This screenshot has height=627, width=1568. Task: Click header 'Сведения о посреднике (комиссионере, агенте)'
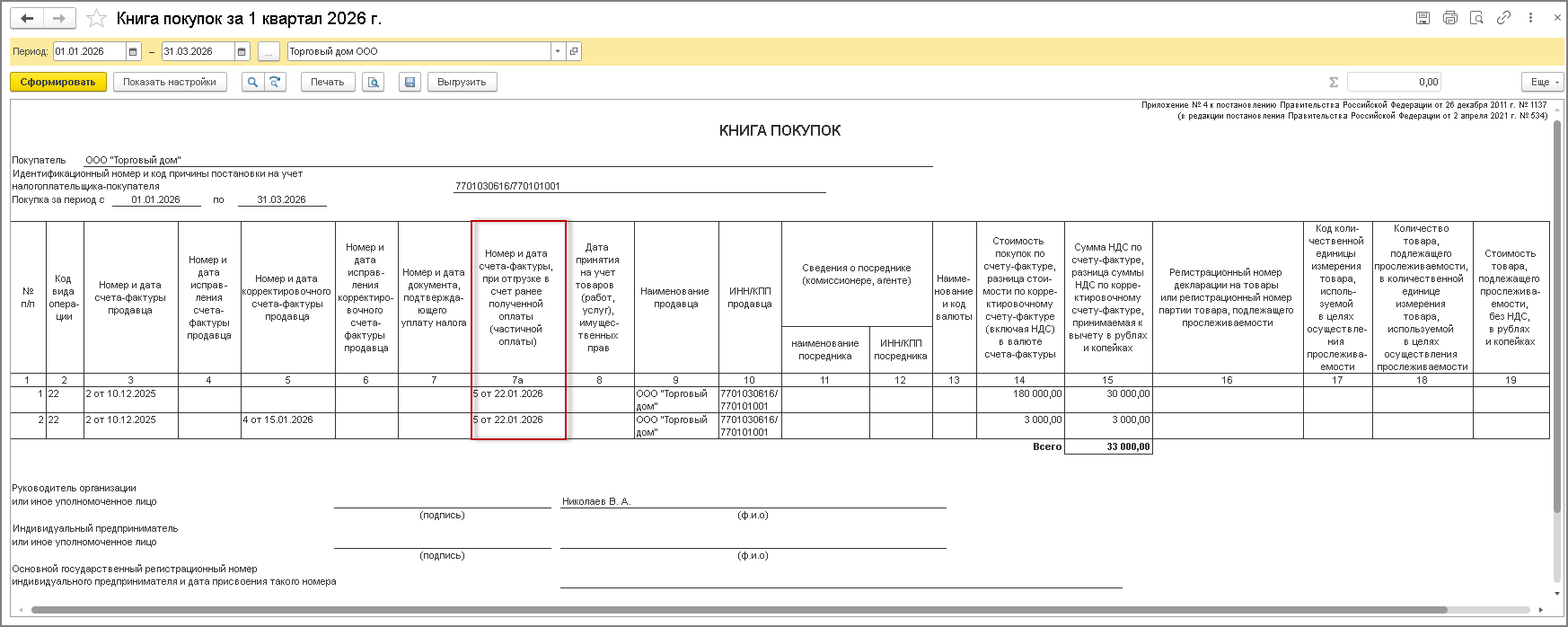[857, 274]
